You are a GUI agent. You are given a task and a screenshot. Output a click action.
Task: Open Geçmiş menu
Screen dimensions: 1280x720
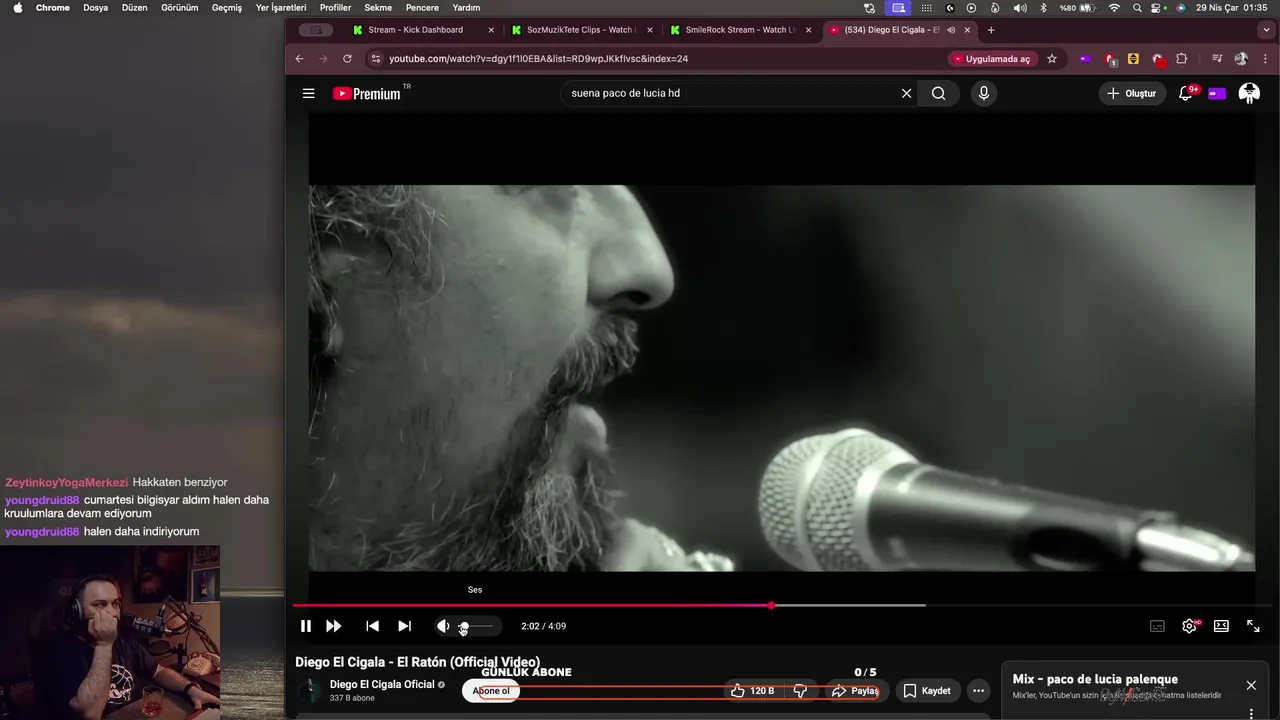(x=227, y=7)
